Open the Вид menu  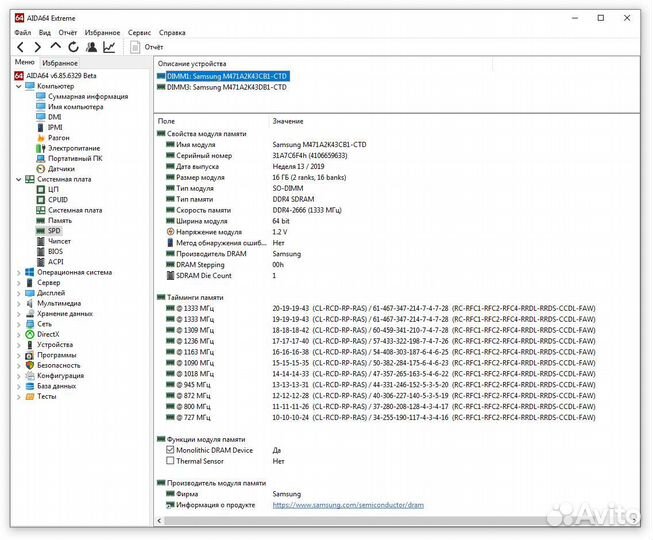click(45, 32)
